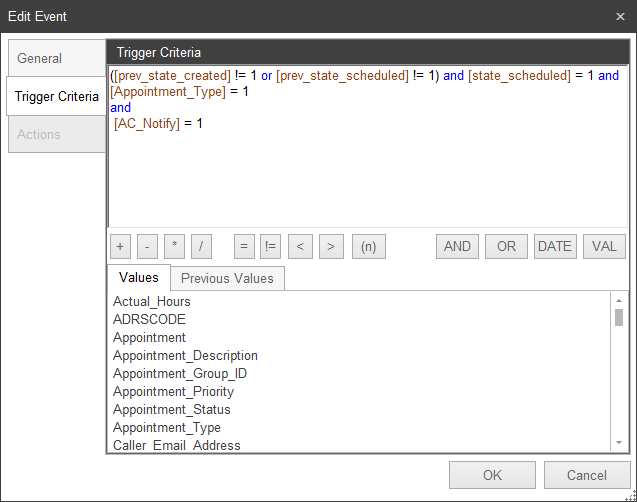Insert the AND logical operator
The width and height of the screenshot is (637, 502).
click(x=457, y=246)
